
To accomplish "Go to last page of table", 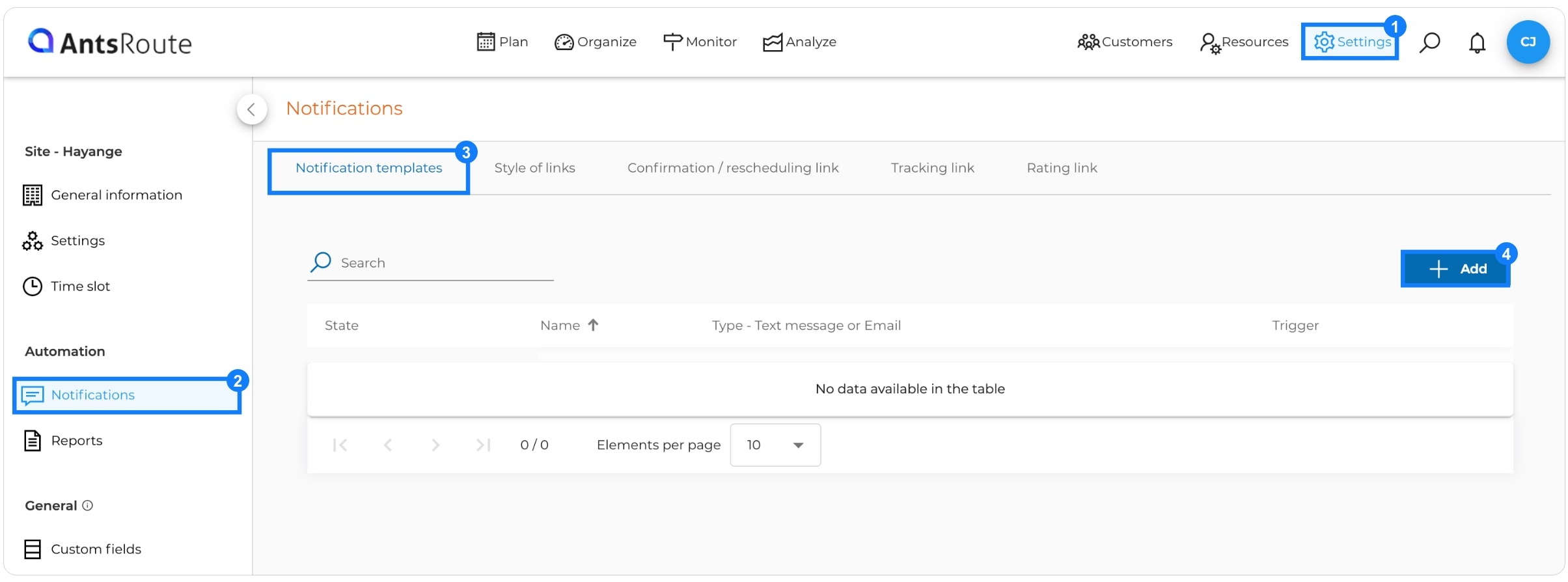I will pos(483,445).
